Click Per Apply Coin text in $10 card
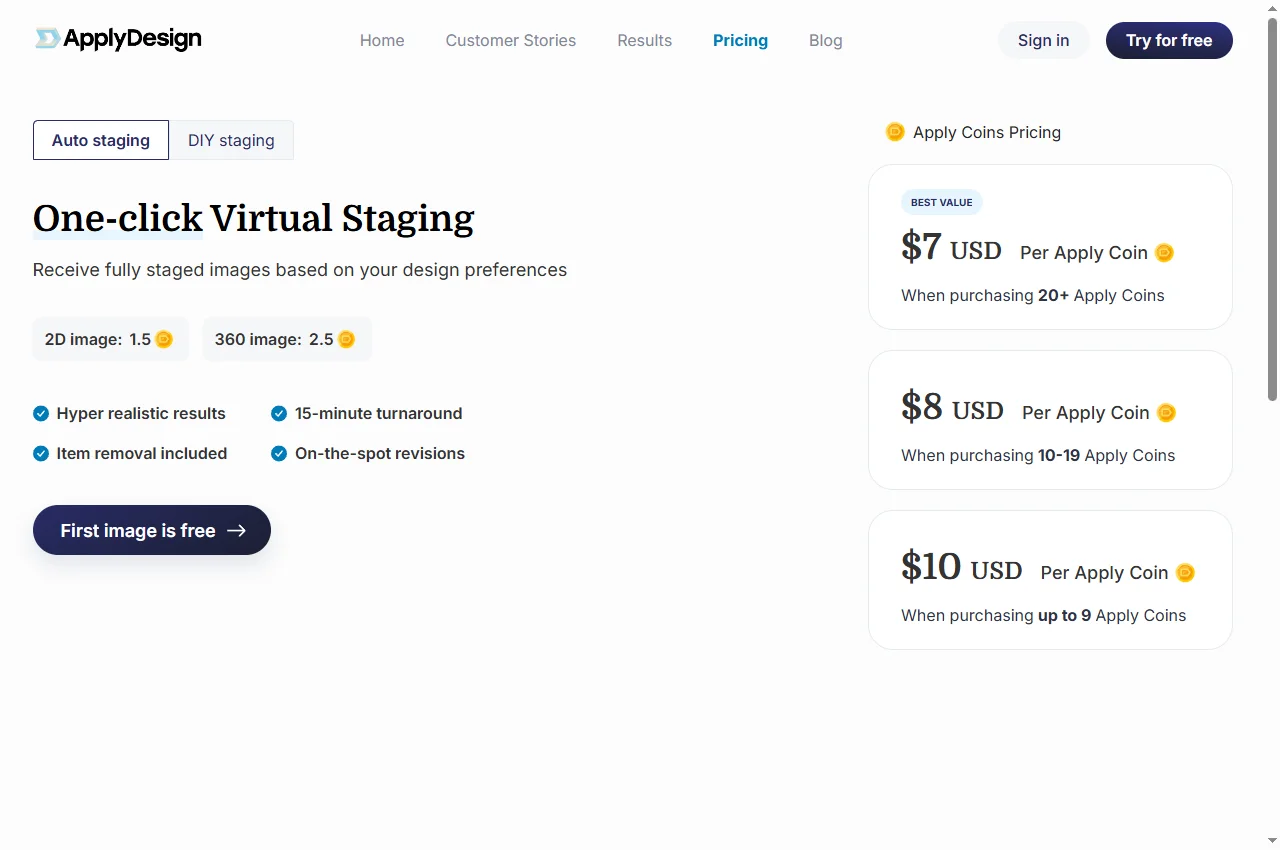1280x850 pixels. pos(1104,573)
